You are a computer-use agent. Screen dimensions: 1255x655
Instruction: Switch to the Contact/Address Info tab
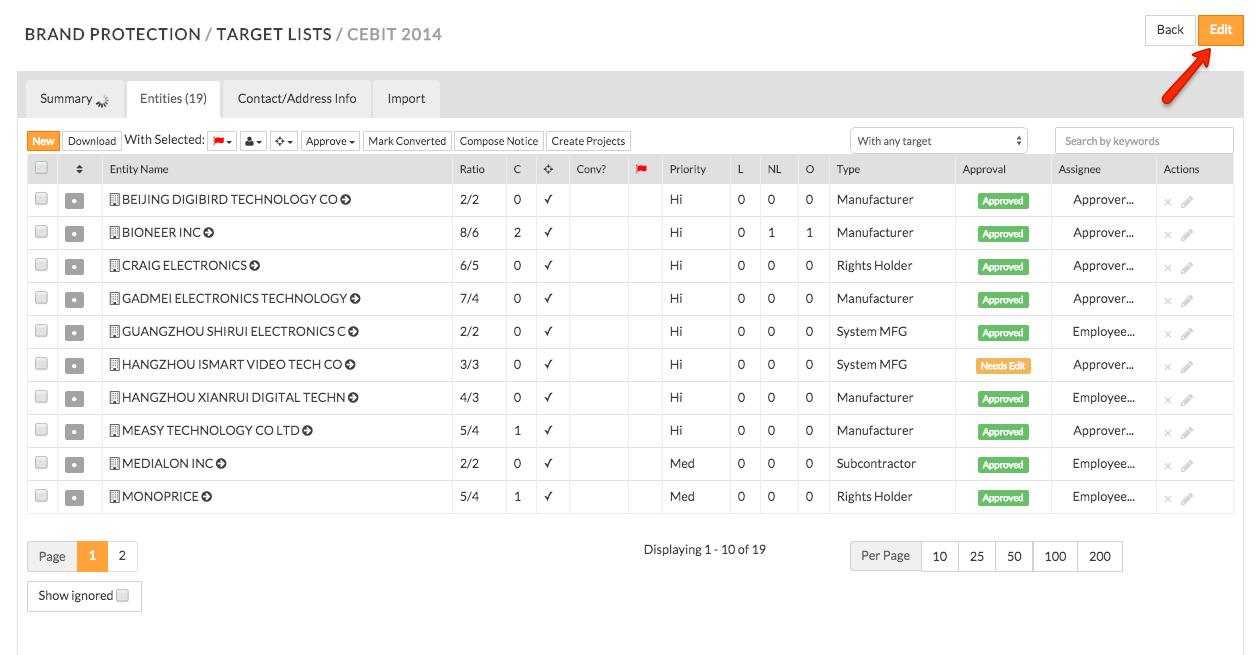click(x=297, y=98)
